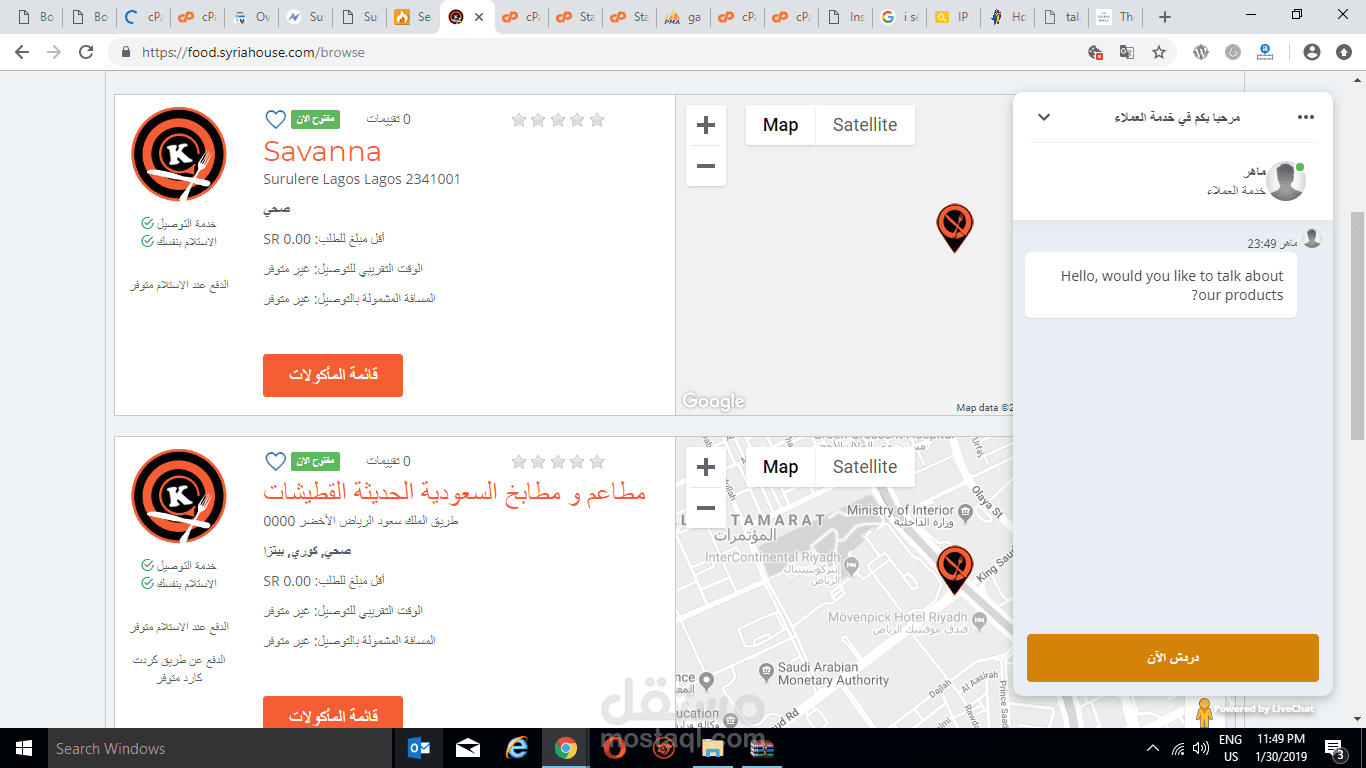
Task: View site security lock information
Action: 125,52
